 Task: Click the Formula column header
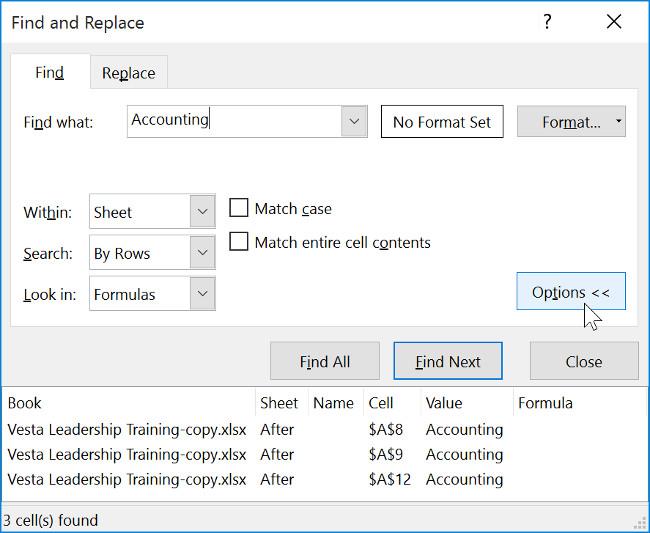580,402
